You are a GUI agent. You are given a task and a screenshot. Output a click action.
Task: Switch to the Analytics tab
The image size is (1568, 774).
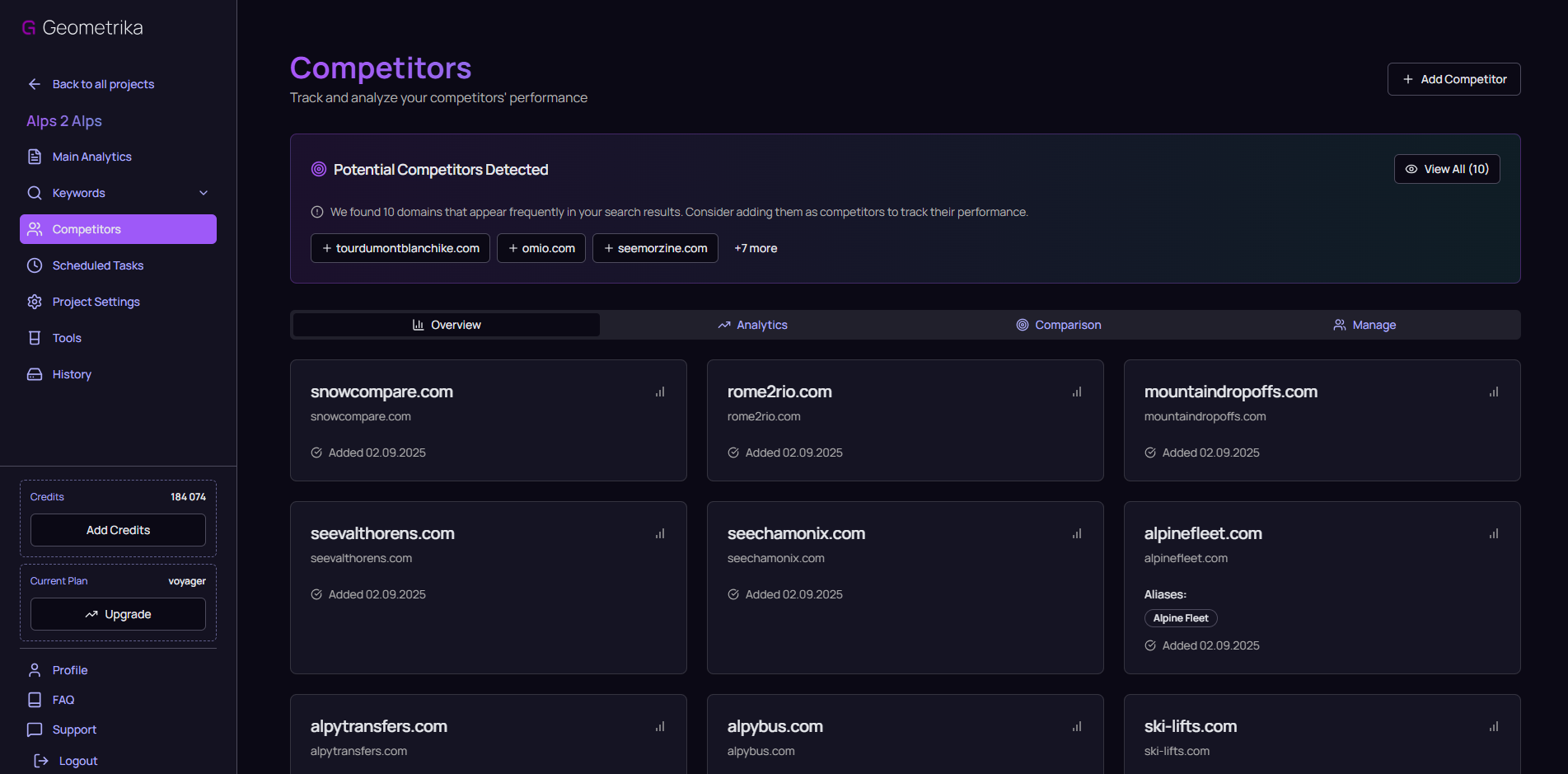coord(752,325)
